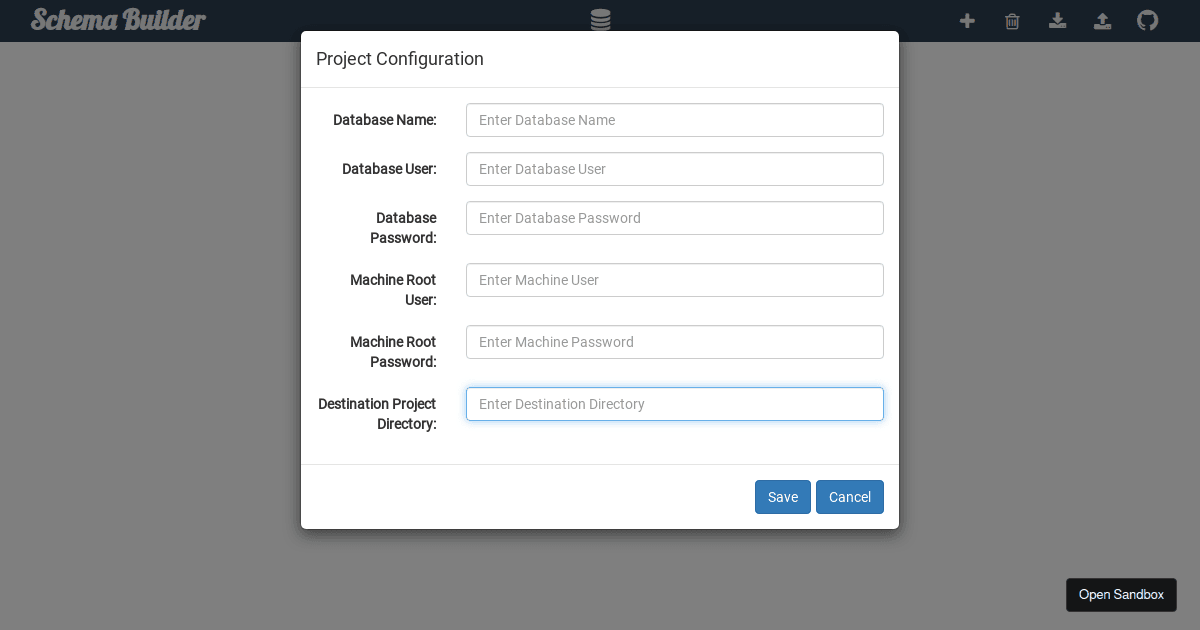Focus the Enter Machine Password field

pyautogui.click(x=674, y=342)
